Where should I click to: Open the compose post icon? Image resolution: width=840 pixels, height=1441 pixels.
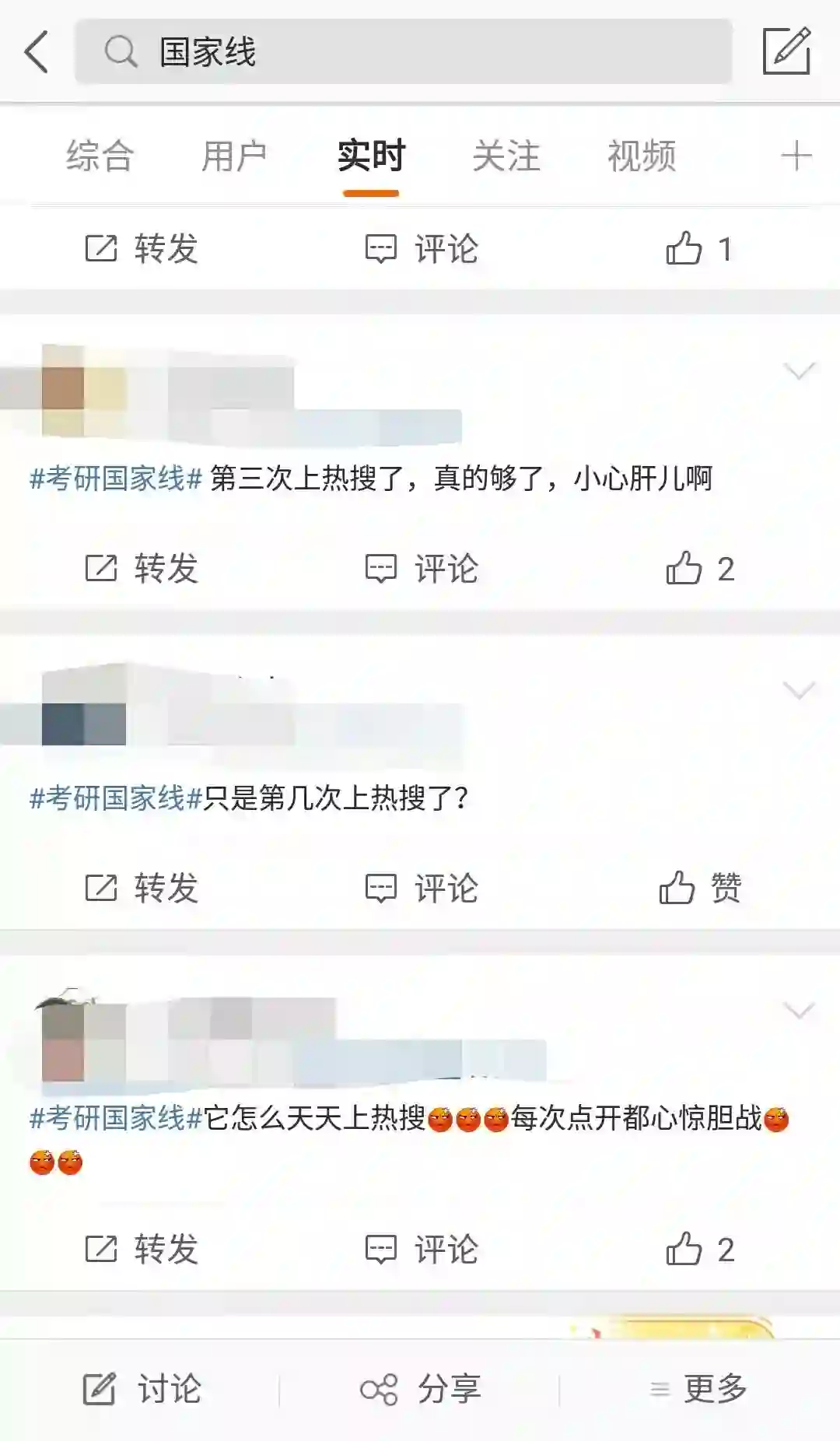point(786,51)
